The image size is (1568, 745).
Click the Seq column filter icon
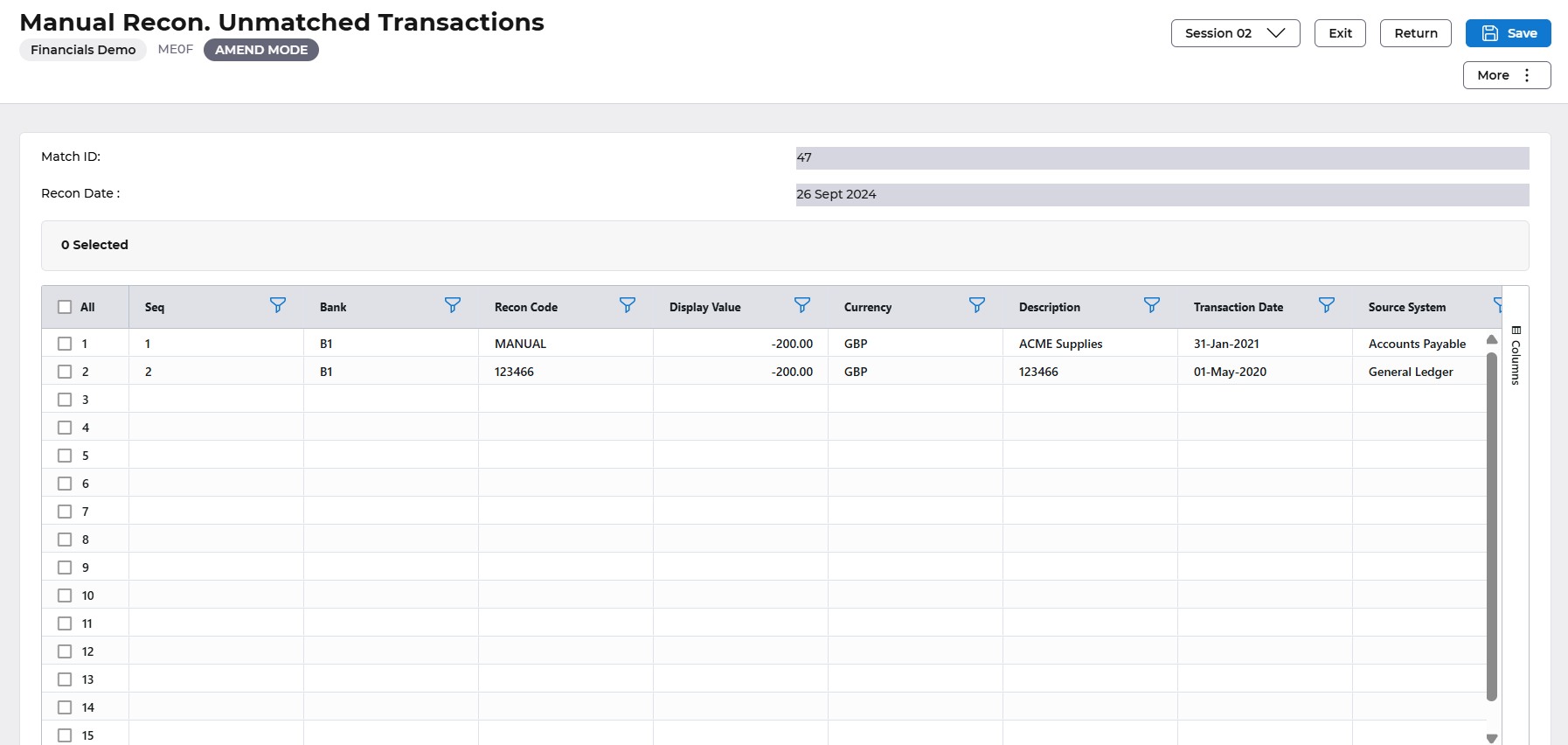278,305
